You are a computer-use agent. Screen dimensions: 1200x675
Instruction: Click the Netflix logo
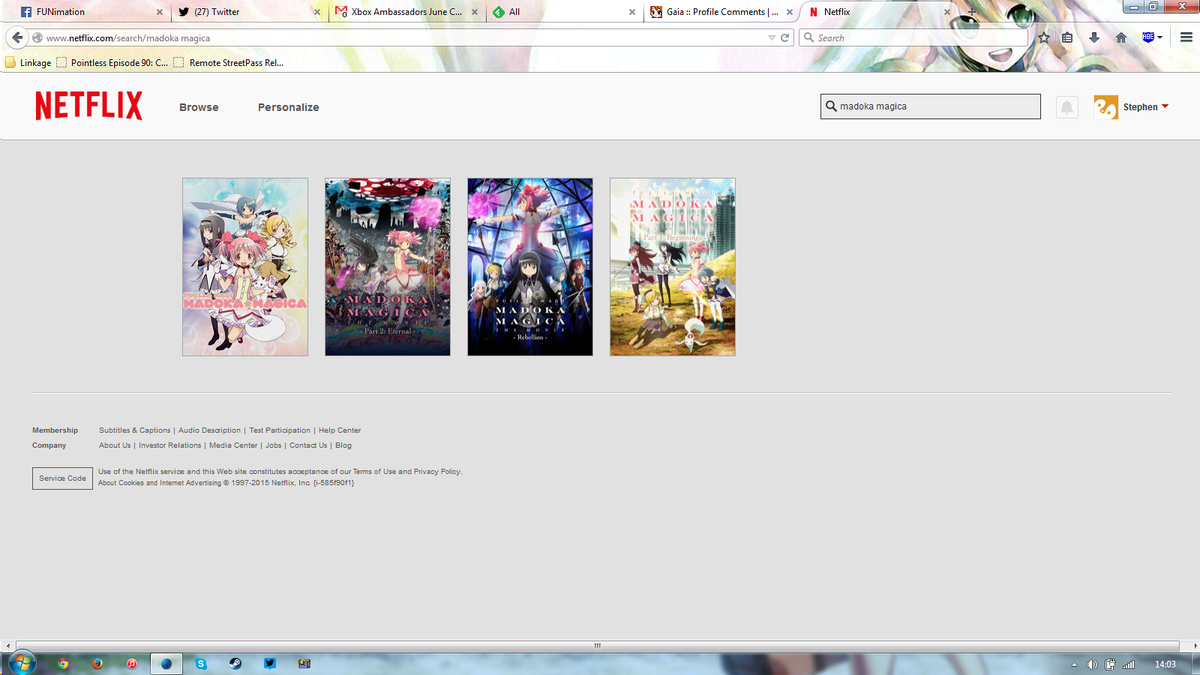[x=89, y=106]
